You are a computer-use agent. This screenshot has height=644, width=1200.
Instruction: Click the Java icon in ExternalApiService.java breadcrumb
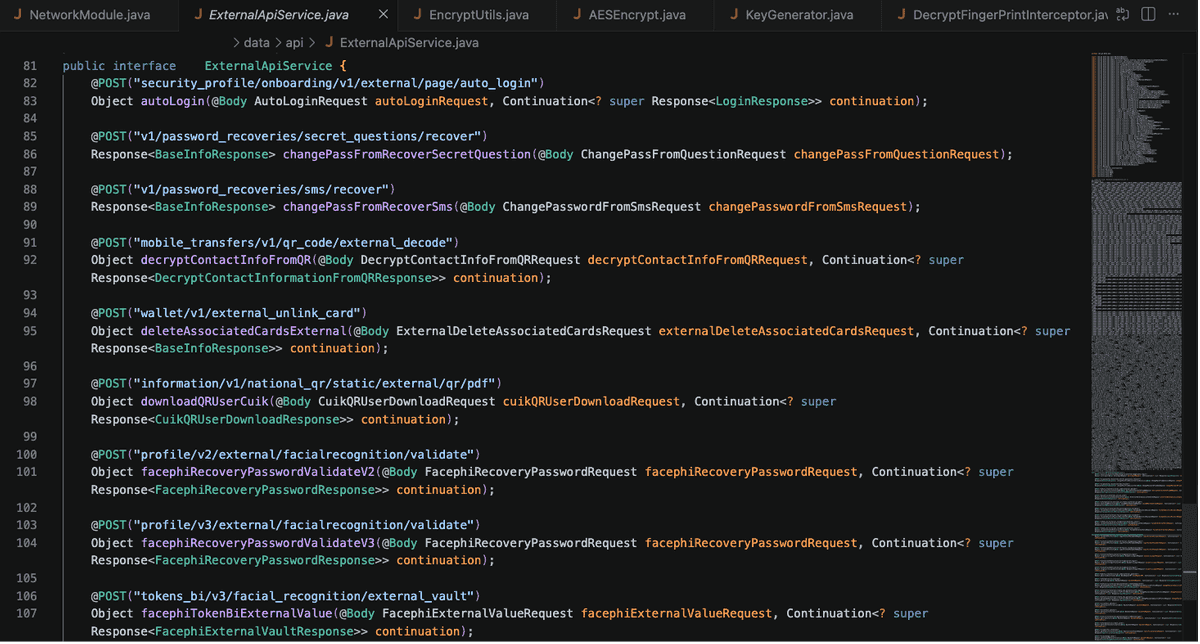329,43
